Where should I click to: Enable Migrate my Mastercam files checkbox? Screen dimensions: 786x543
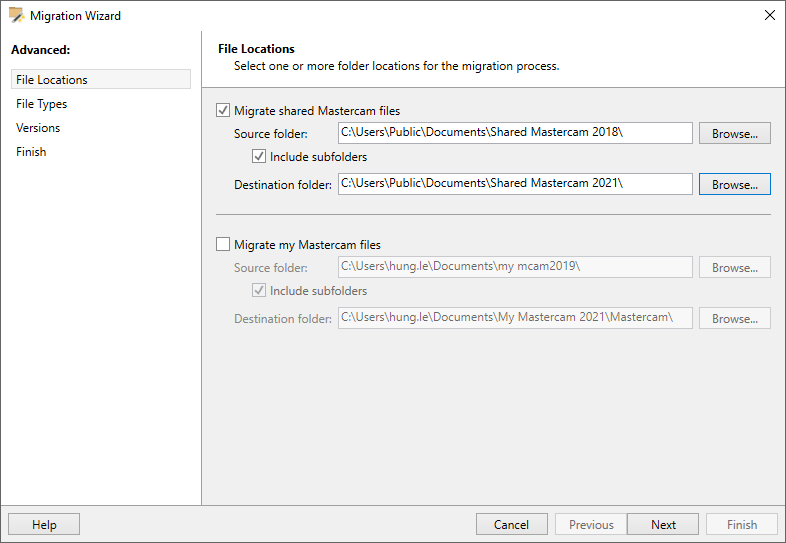[223, 244]
